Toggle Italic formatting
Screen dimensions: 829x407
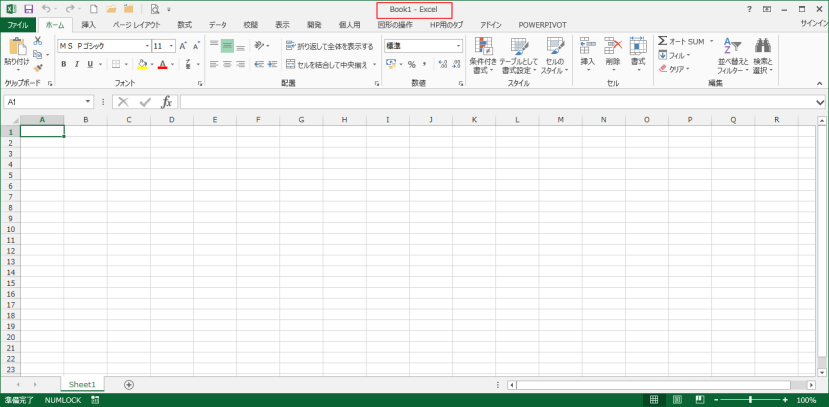coord(77,64)
